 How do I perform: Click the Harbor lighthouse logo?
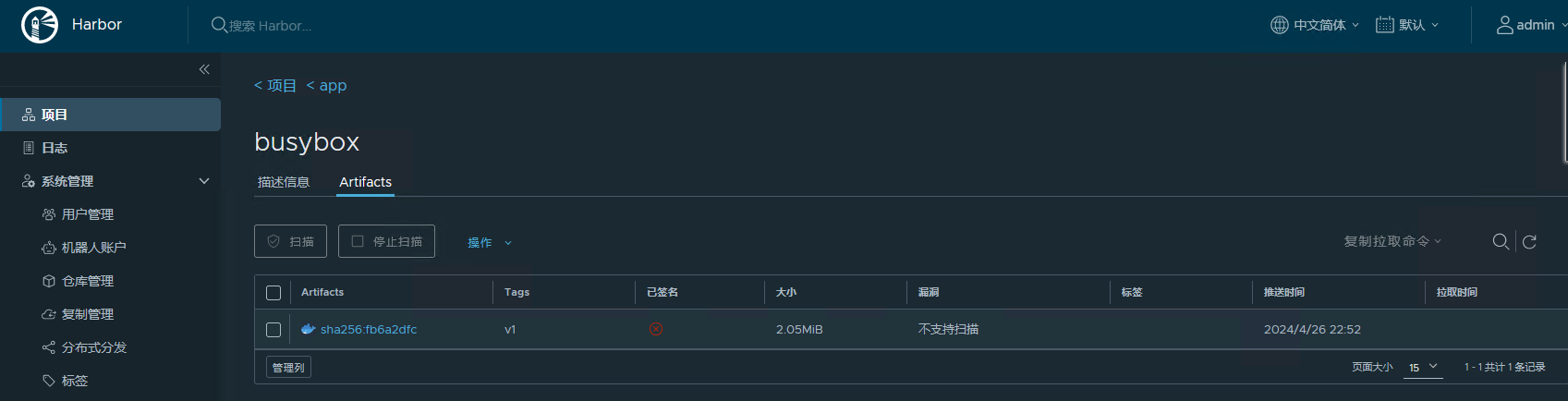[x=40, y=25]
